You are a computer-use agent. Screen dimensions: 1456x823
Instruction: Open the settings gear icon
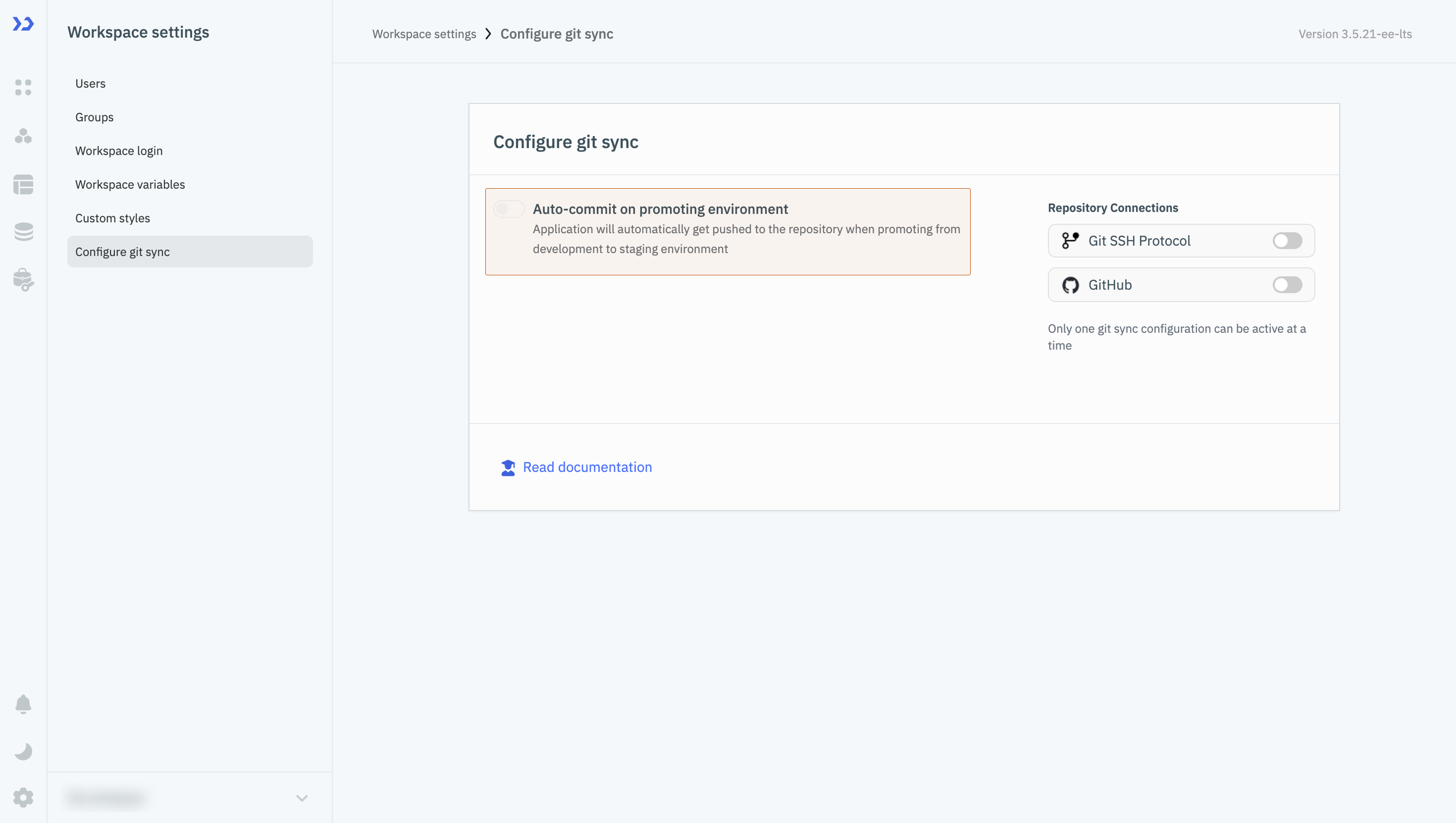(23, 798)
